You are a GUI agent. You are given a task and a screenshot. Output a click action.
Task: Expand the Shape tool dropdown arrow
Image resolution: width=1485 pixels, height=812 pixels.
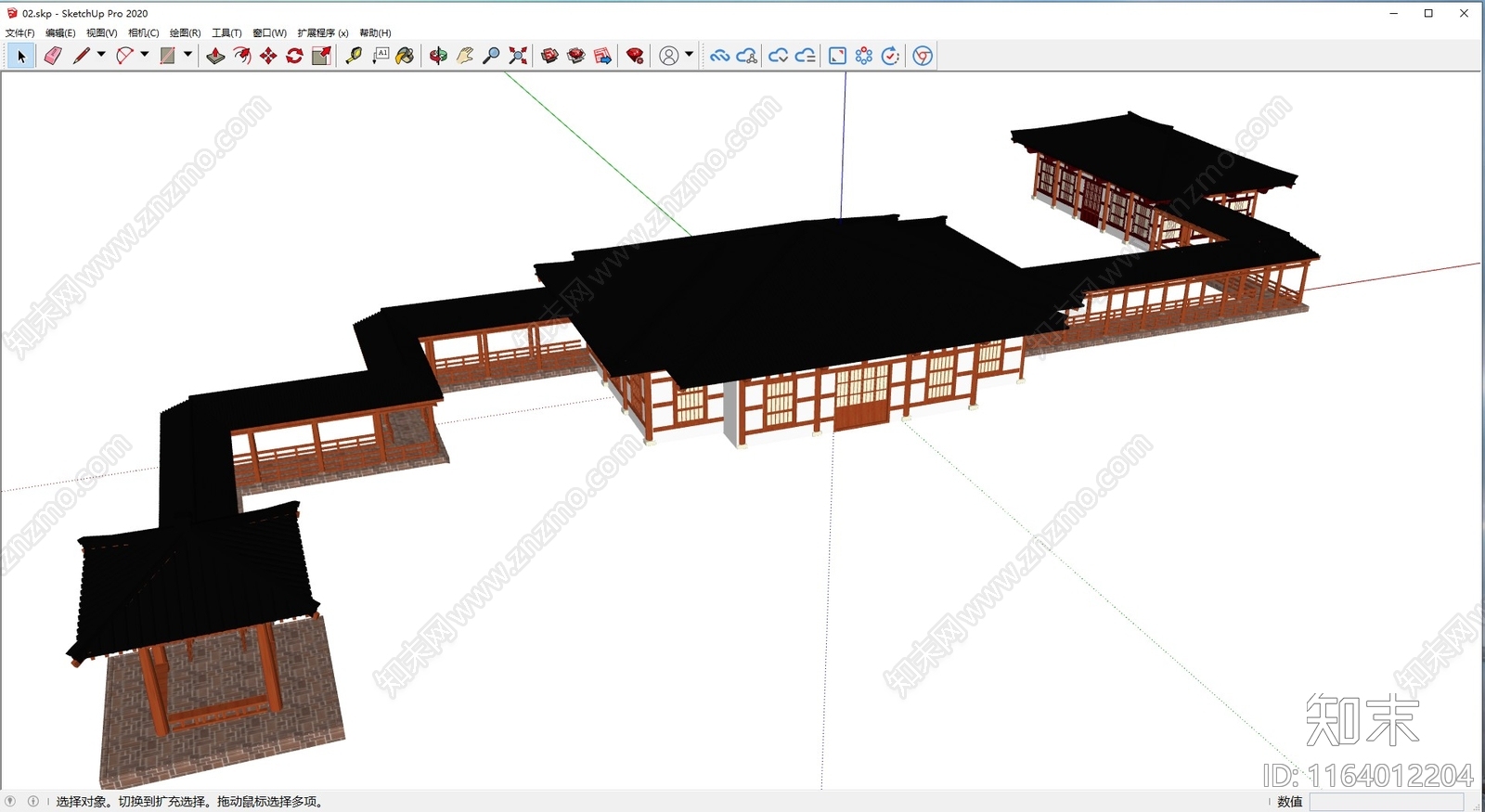pos(187,55)
